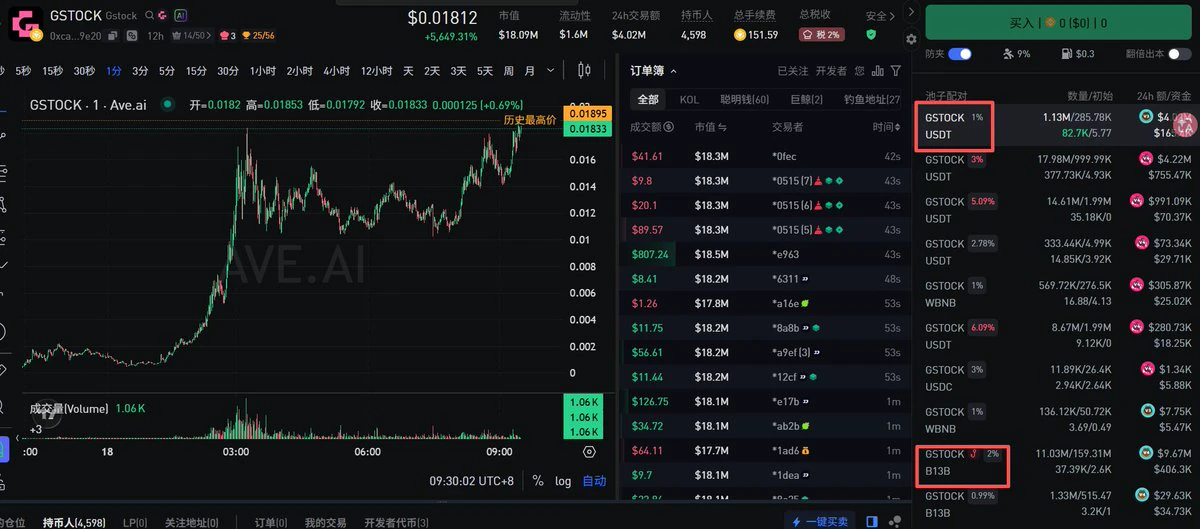Click 已关注 filter in order book
The height and width of the screenshot is (529, 1200).
click(x=793, y=71)
